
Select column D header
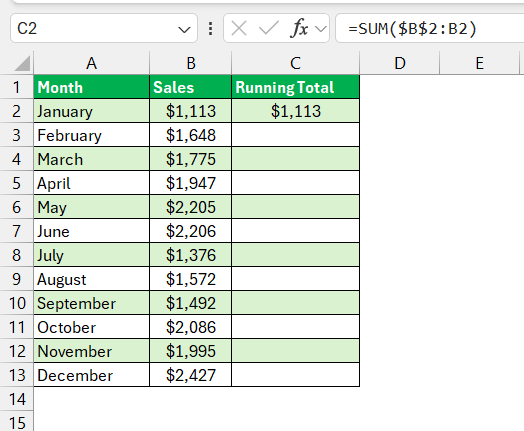pos(400,63)
